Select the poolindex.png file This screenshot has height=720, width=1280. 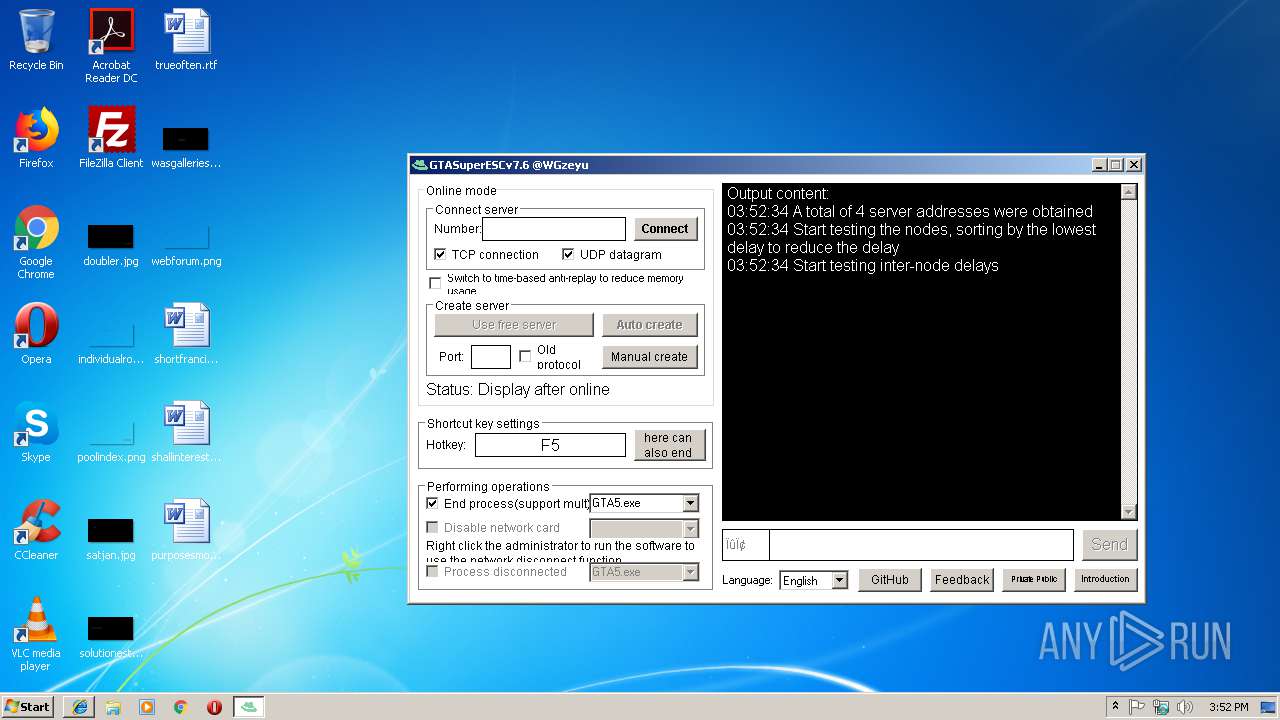pyautogui.click(x=111, y=440)
